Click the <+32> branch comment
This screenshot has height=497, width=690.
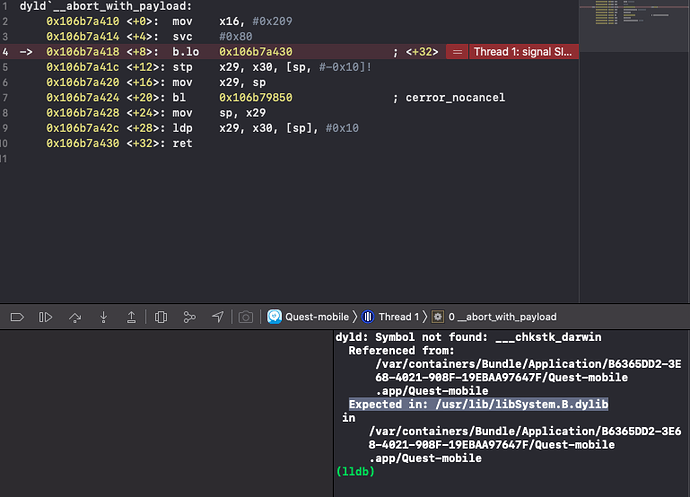[422, 52]
